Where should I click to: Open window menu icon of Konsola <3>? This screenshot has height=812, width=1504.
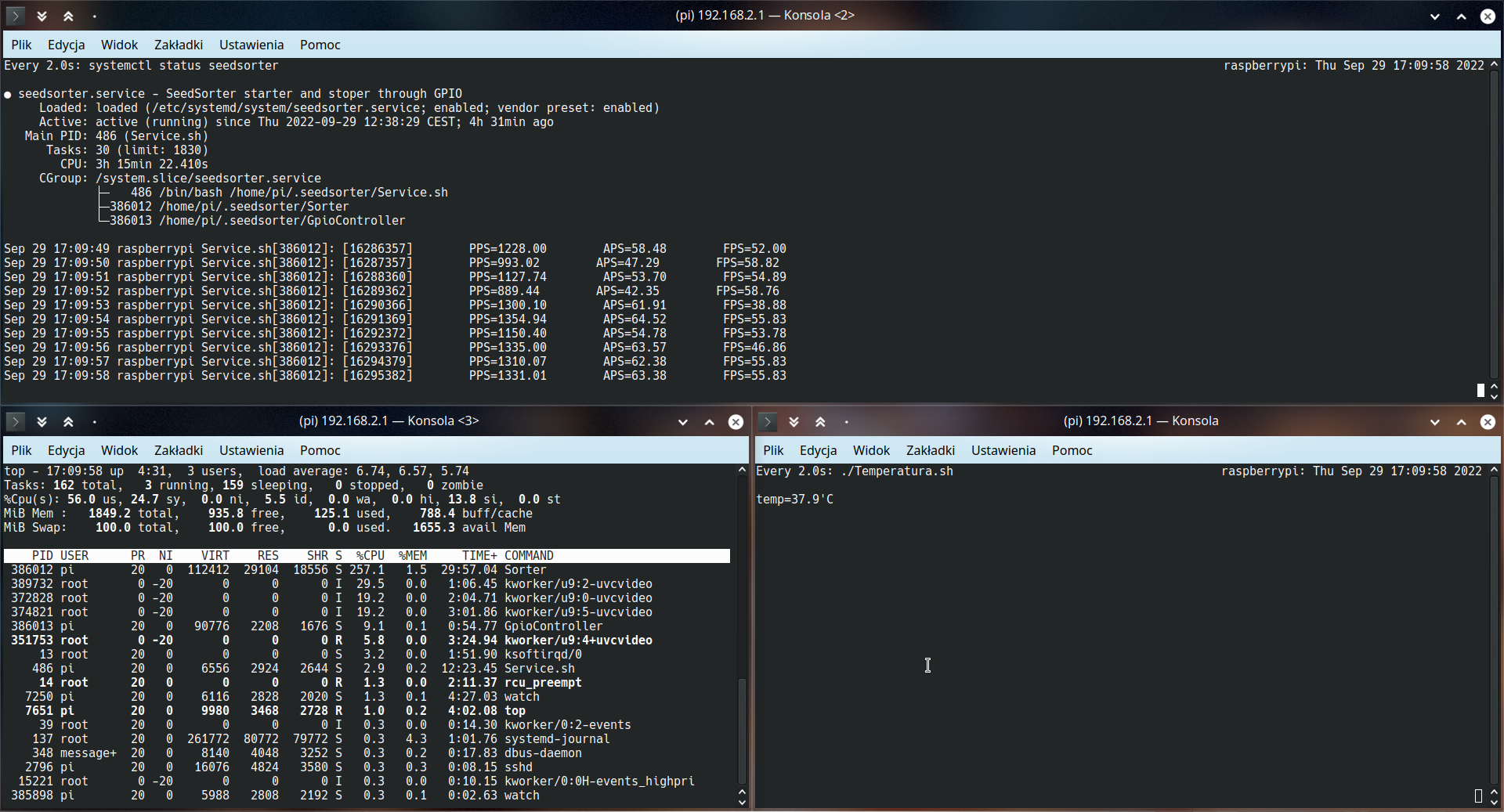(15, 421)
